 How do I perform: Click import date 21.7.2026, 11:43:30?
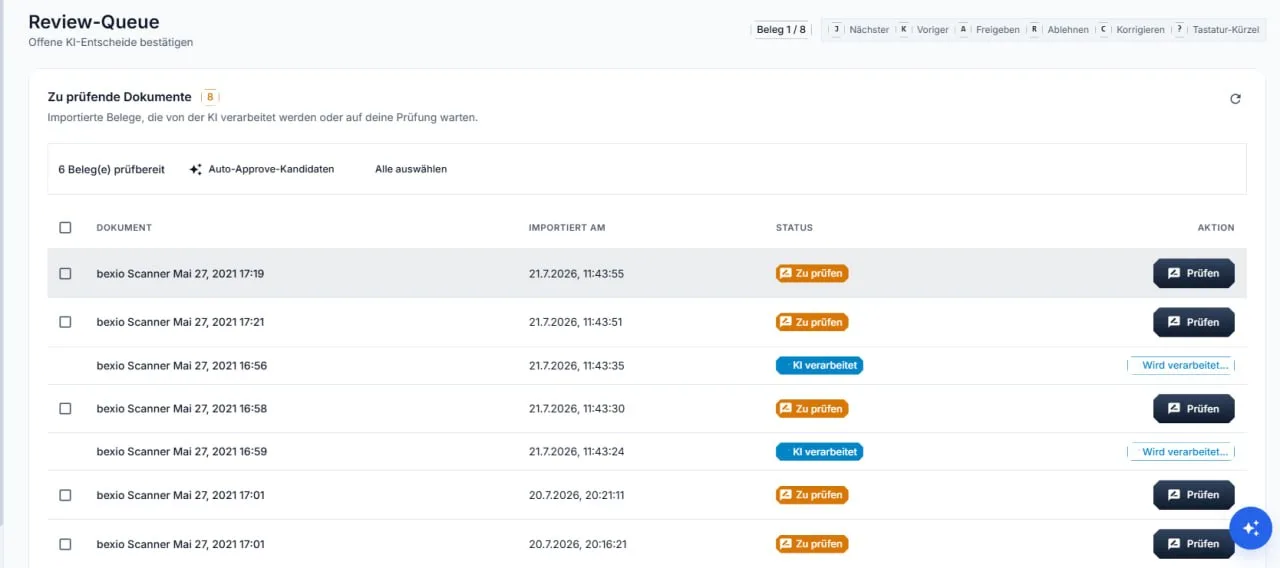point(576,409)
